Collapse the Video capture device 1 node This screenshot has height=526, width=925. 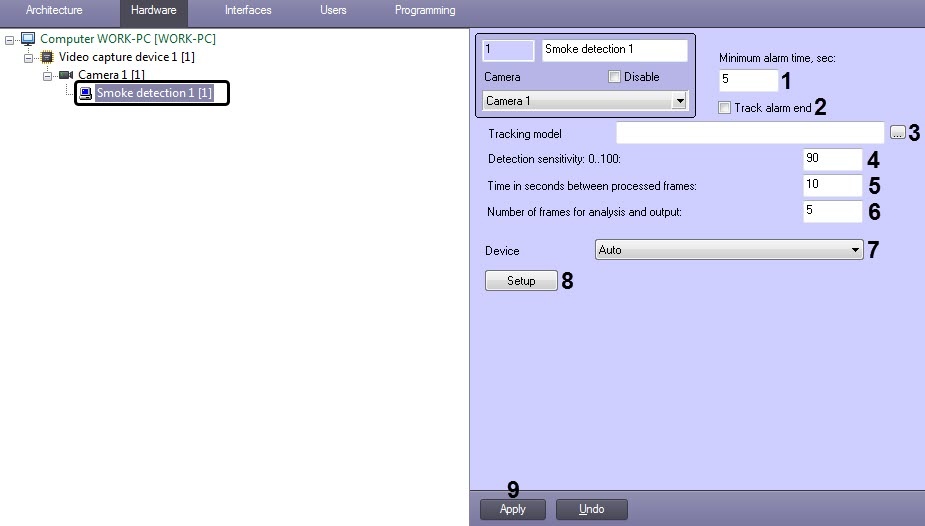pos(29,57)
